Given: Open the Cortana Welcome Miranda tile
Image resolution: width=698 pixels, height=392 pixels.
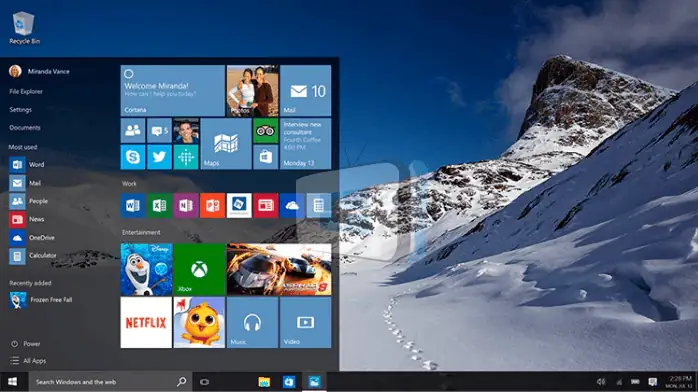Looking at the screenshot, I should [172, 91].
